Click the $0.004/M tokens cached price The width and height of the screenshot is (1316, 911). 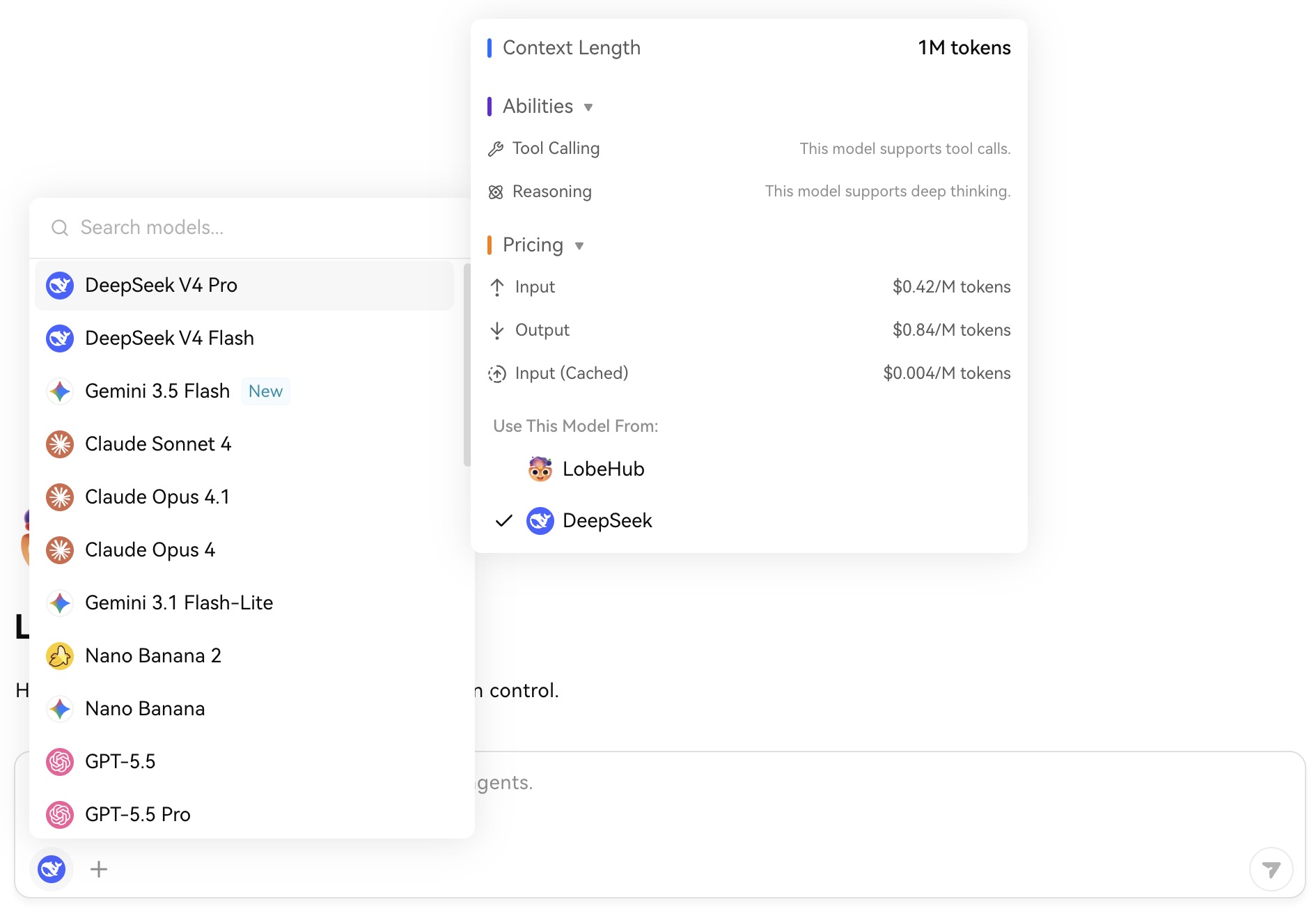[x=947, y=374]
